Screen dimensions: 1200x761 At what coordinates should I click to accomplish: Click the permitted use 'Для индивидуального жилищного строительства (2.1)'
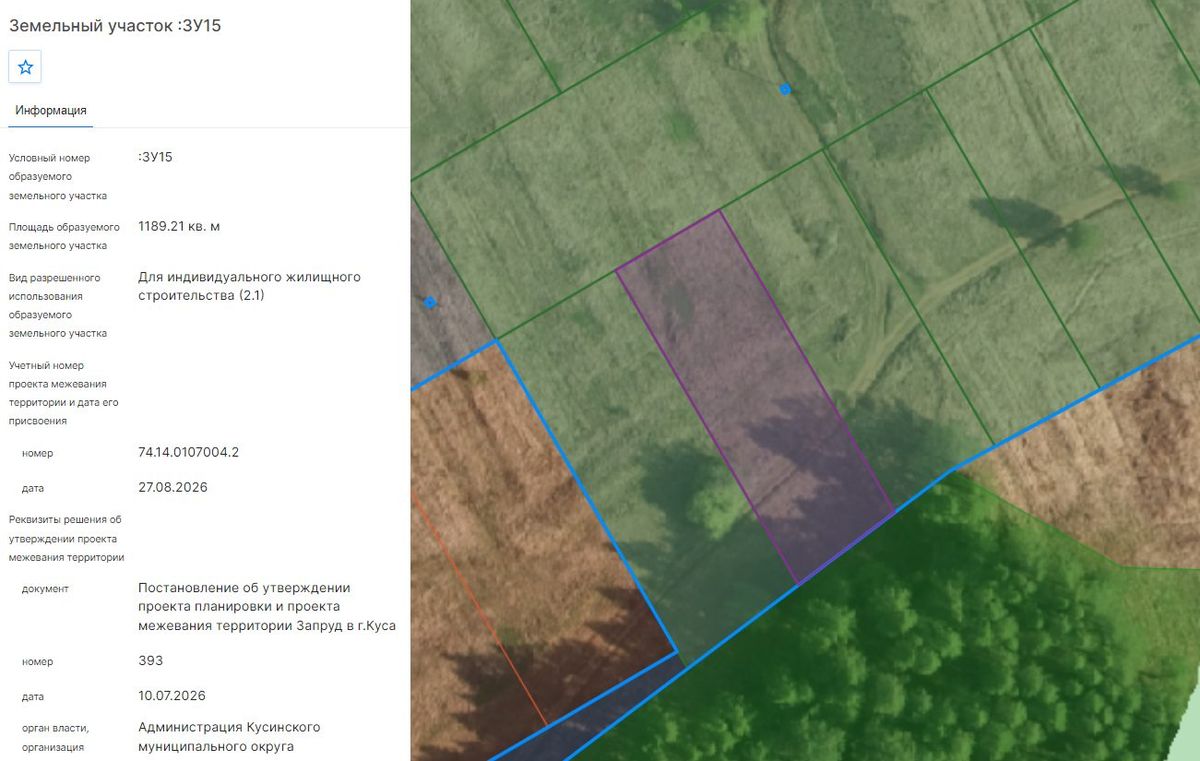[250, 286]
